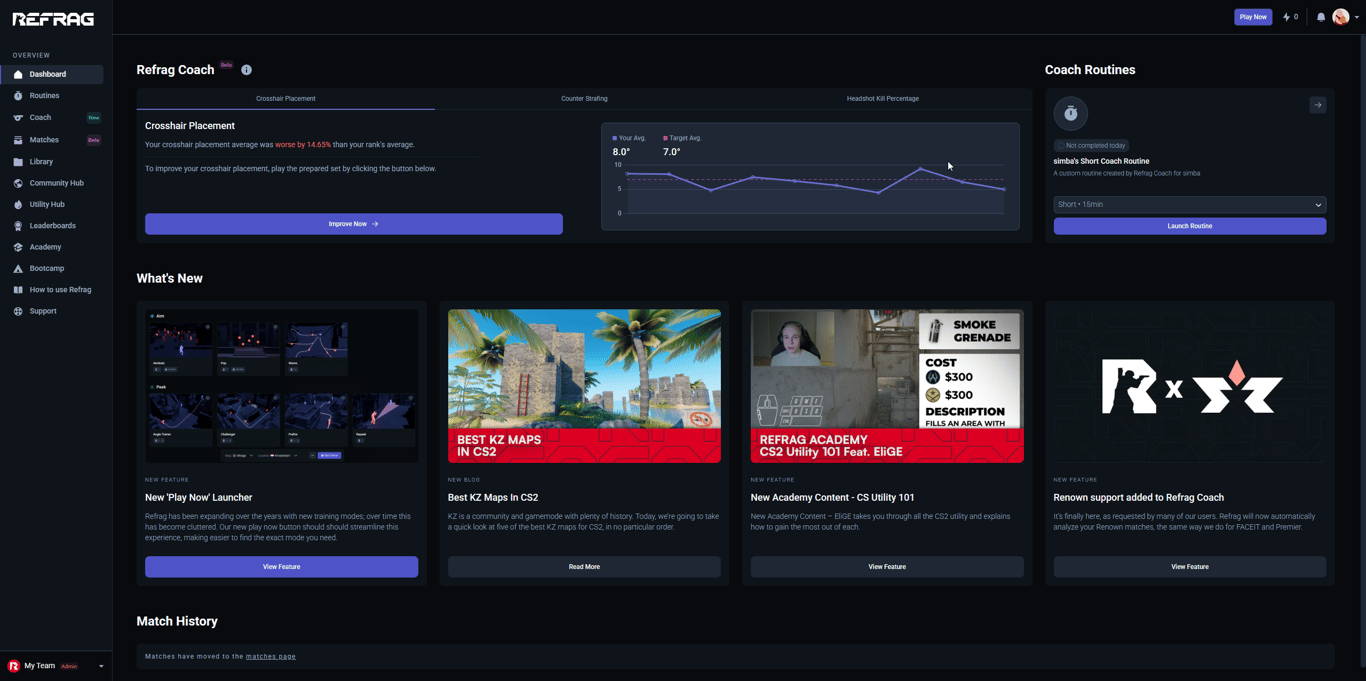Click the Bootcamp sidebar label

tap(47, 268)
